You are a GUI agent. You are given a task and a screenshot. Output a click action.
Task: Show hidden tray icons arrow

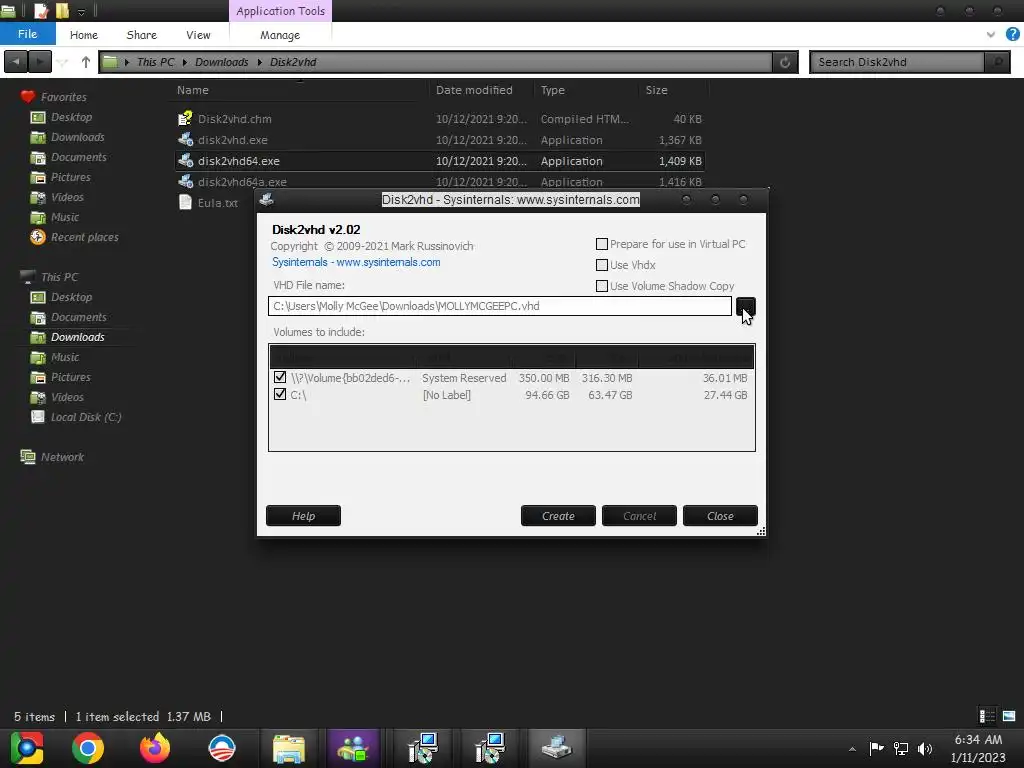point(852,749)
